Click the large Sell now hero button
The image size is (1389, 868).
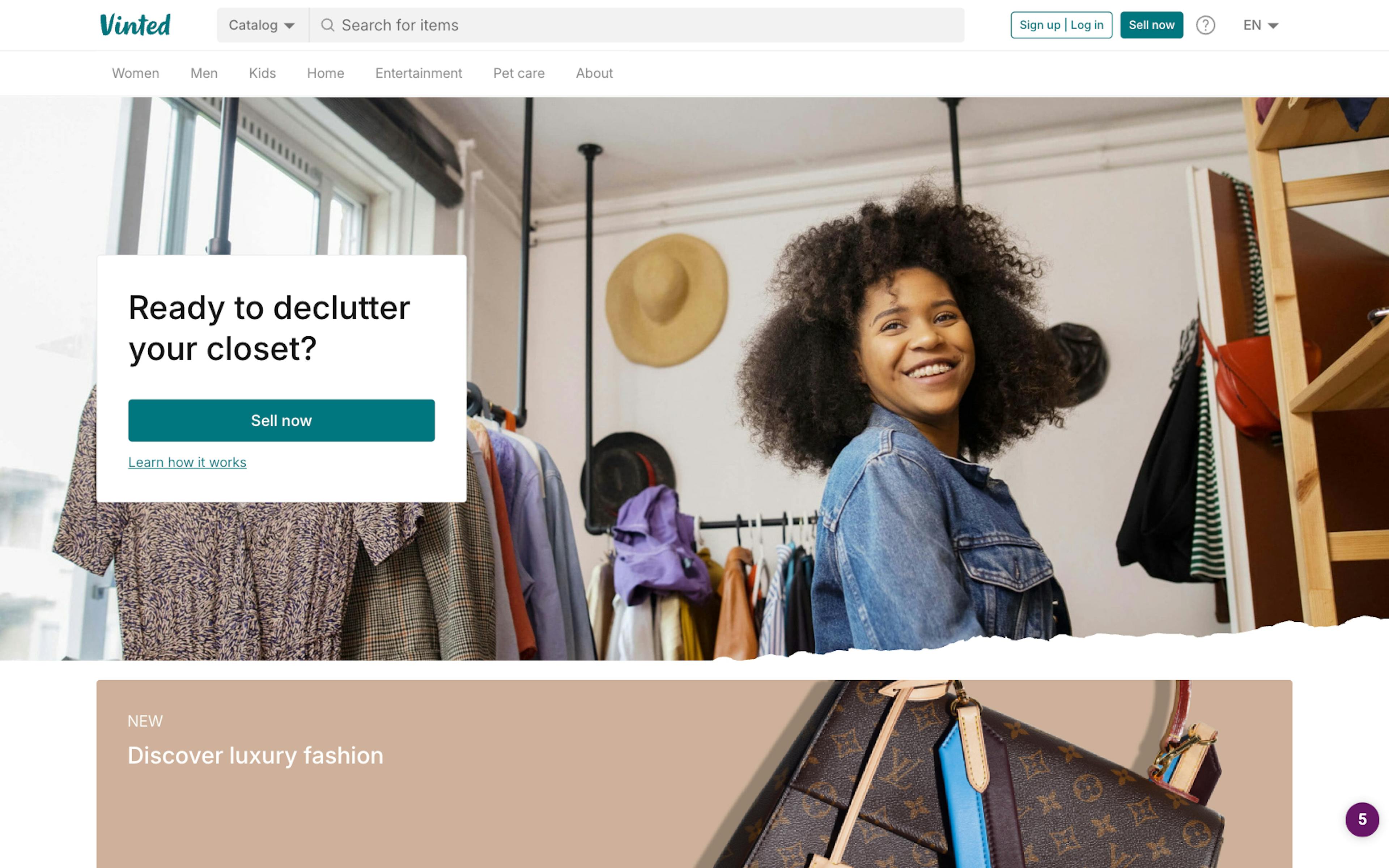pos(281,420)
